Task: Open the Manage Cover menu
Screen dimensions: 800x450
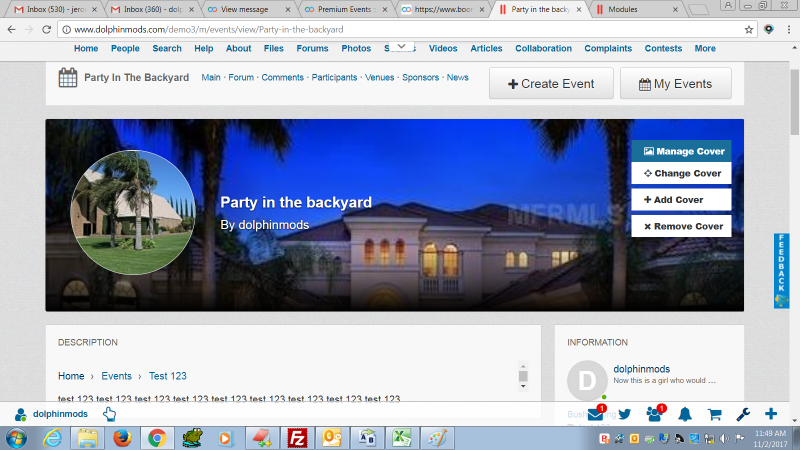Action: 681,151
